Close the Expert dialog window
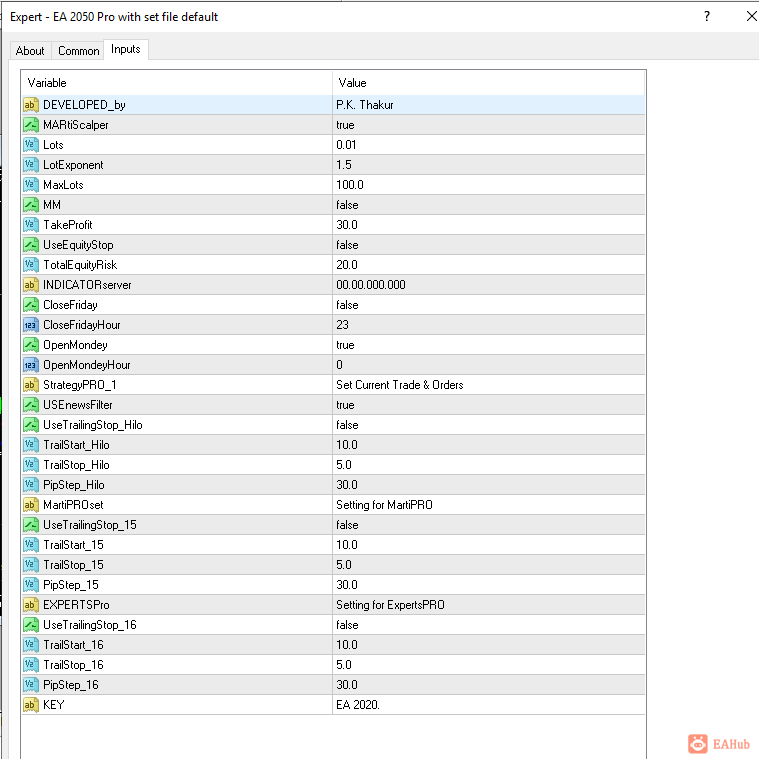The image size is (759, 759). click(x=751, y=16)
